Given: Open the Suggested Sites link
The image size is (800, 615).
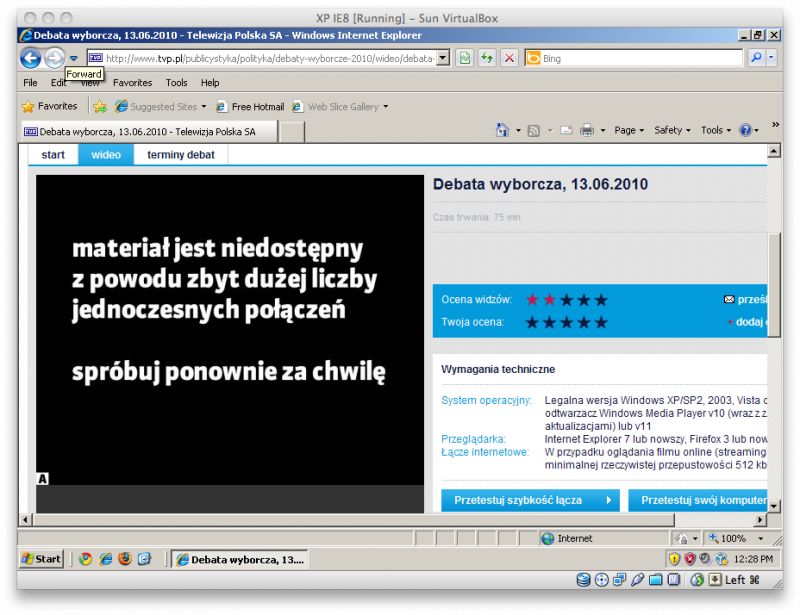Looking at the screenshot, I should (x=160, y=107).
